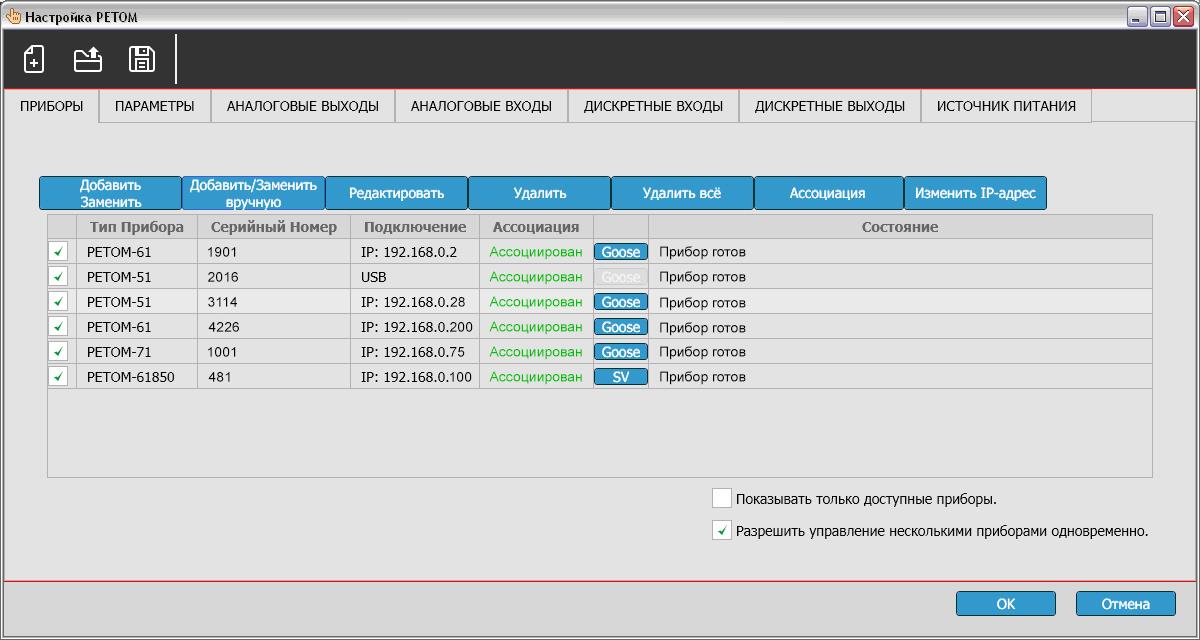Uncheck the row with serial 4226

59,327
